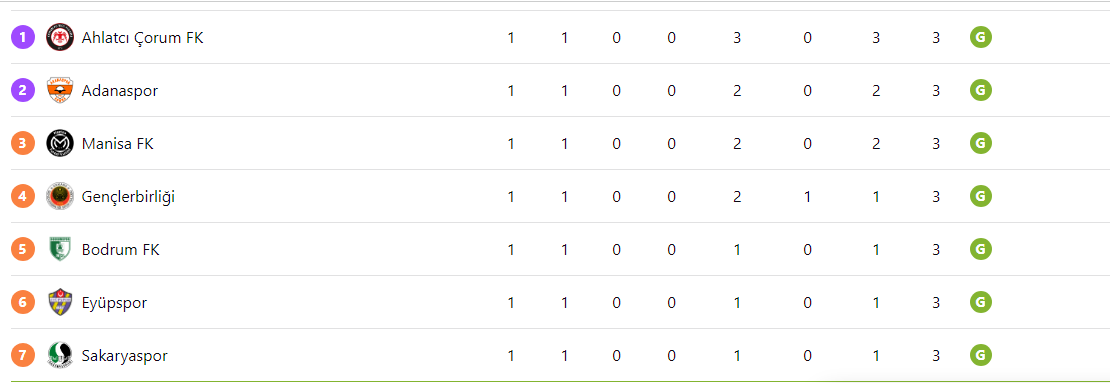This screenshot has height=383, width=1110.
Task: Click the Adanaspor club crest
Action: pyautogui.click(x=59, y=91)
